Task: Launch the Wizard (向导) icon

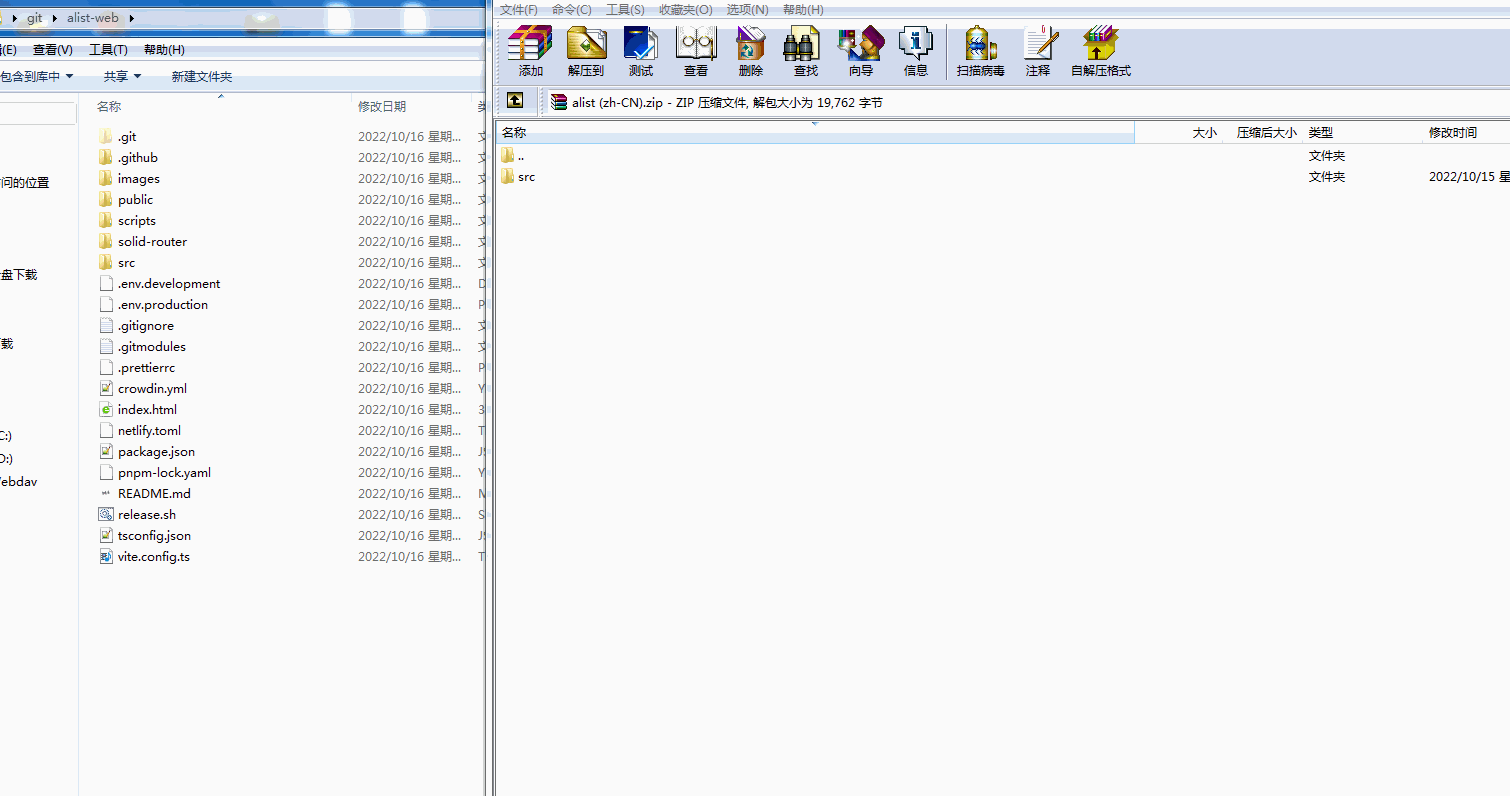Action: coord(860,51)
